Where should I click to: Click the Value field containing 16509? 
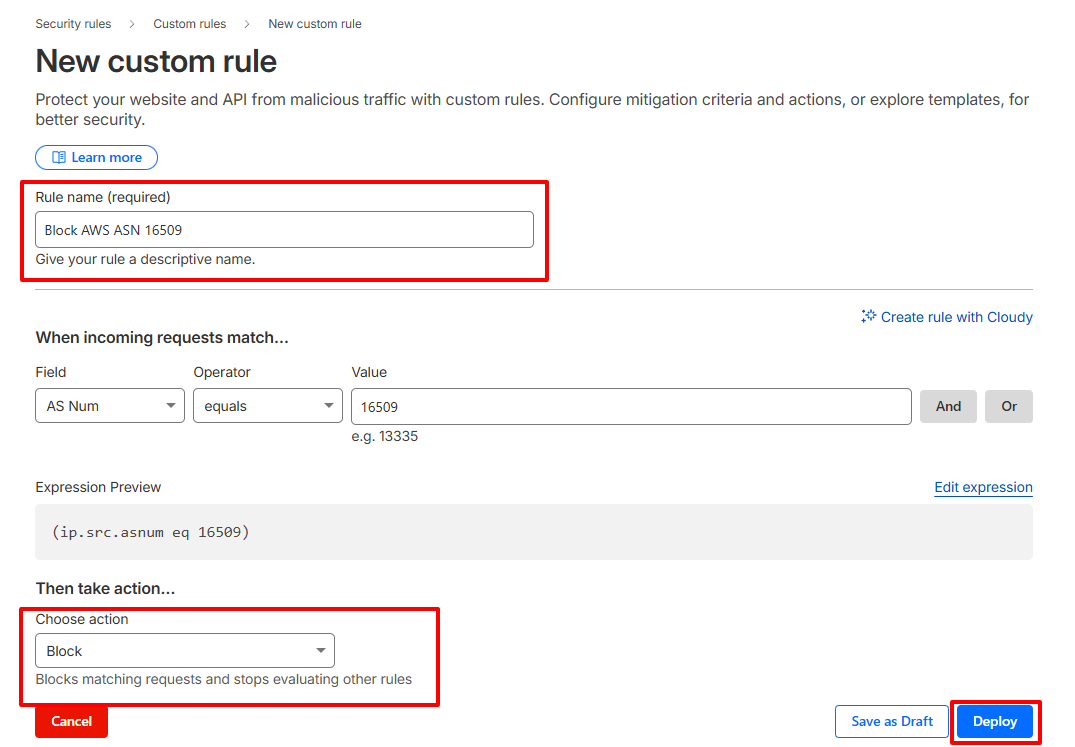tap(630, 406)
